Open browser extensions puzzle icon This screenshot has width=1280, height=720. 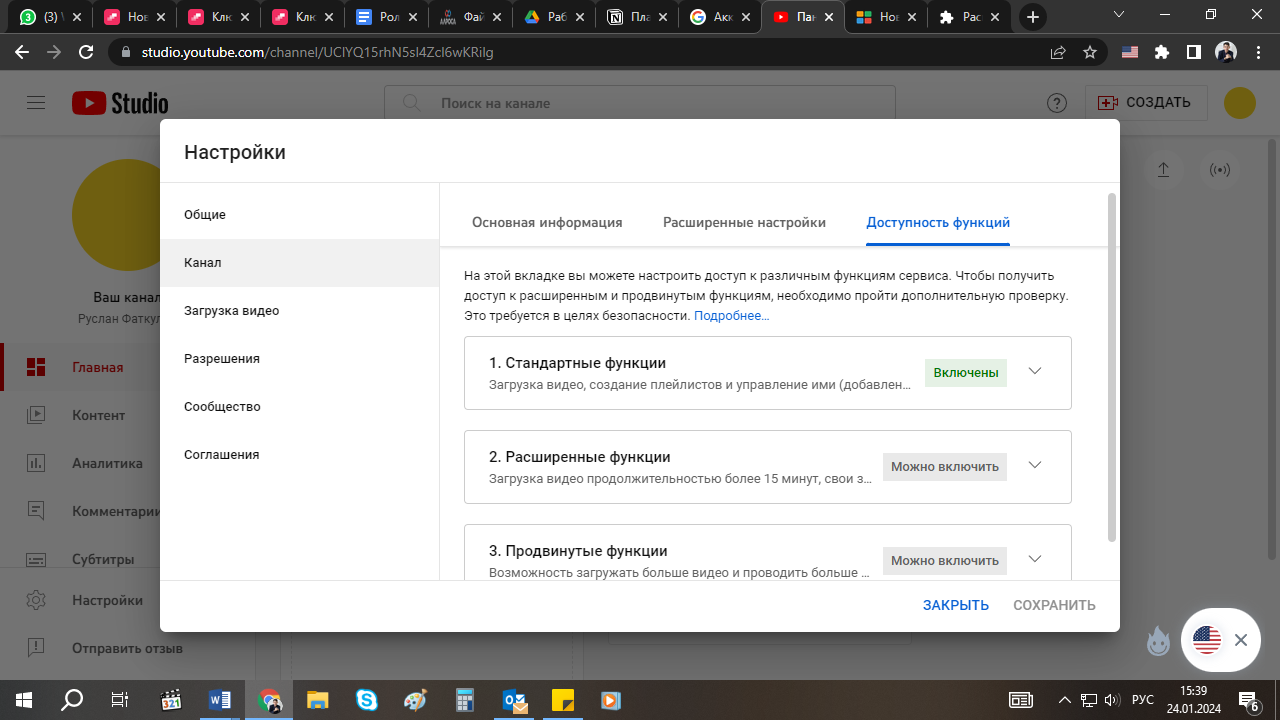[x=1161, y=52]
